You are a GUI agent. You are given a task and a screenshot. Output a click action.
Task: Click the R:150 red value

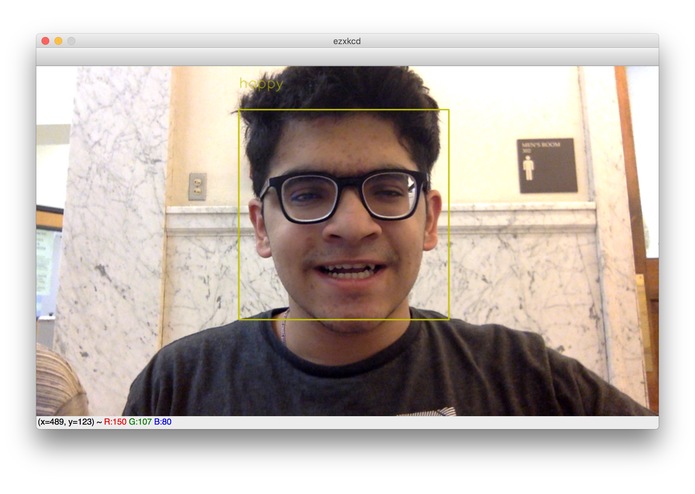click(115, 422)
